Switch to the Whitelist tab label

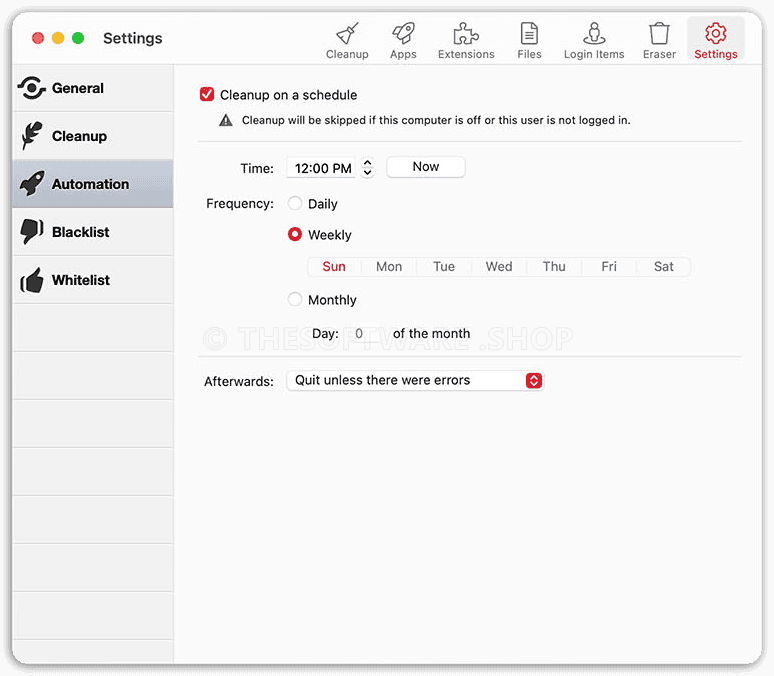tap(81, 280)
